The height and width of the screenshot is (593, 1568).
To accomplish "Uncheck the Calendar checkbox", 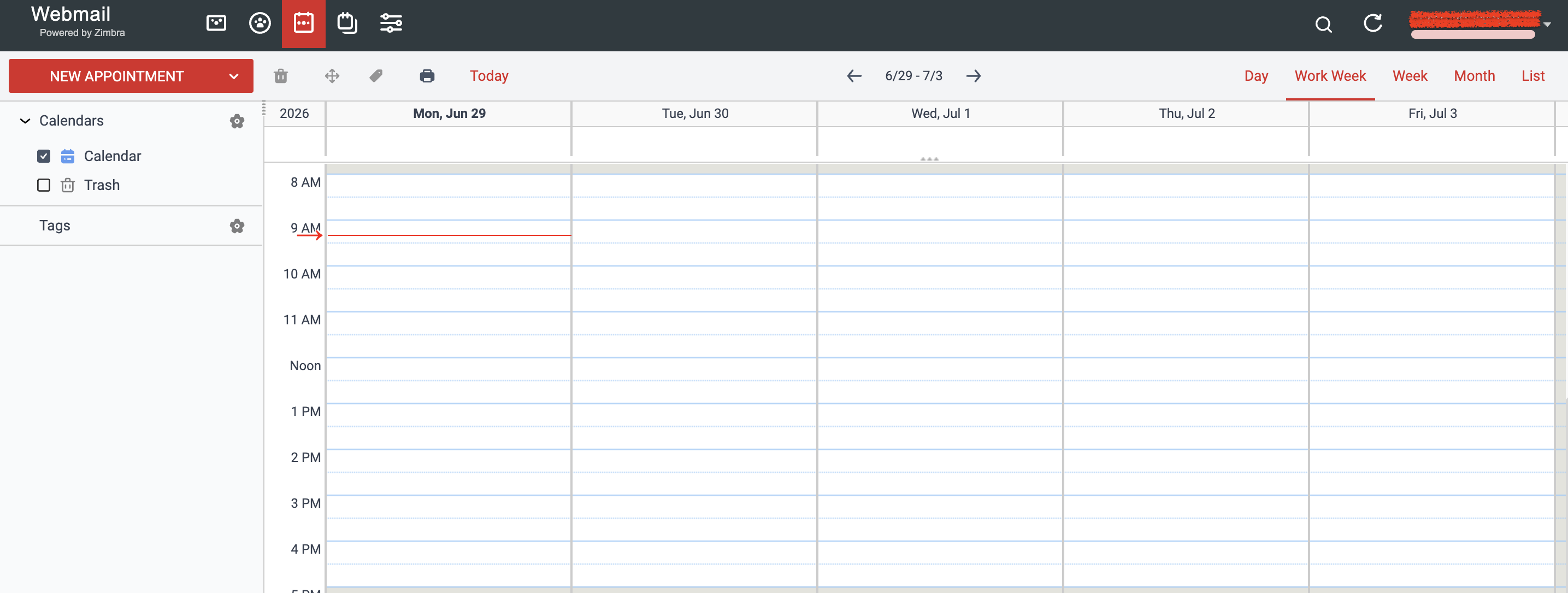I will (44, 156).
